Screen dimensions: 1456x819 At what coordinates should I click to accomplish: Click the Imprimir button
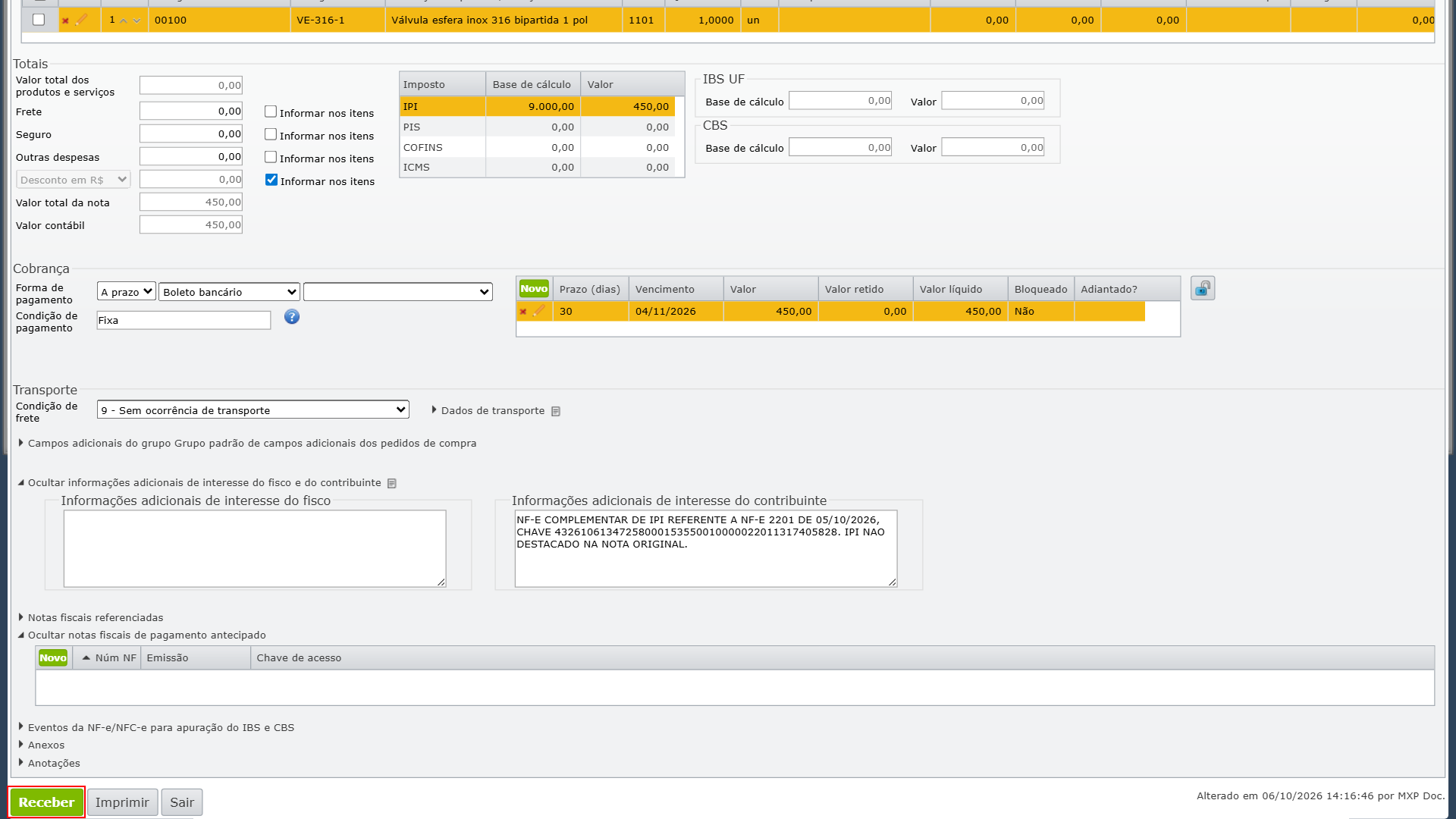122,802
